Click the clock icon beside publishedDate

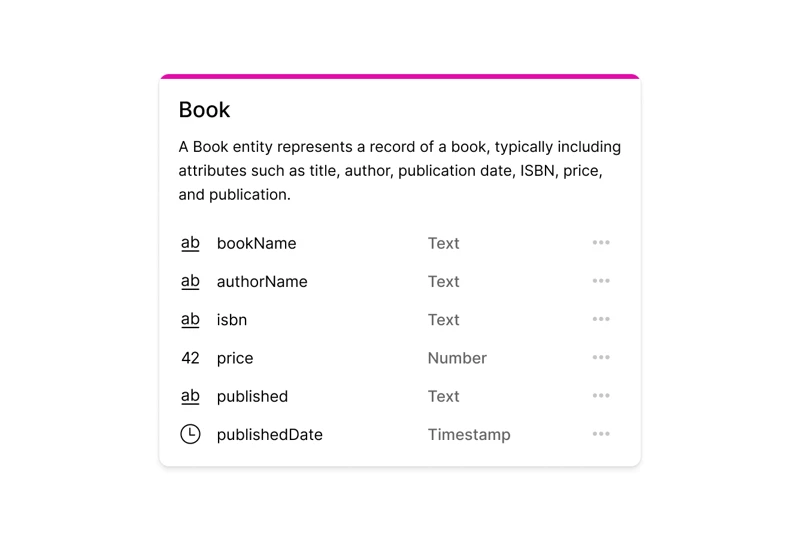pyautogui.click(x=190, y=434)
